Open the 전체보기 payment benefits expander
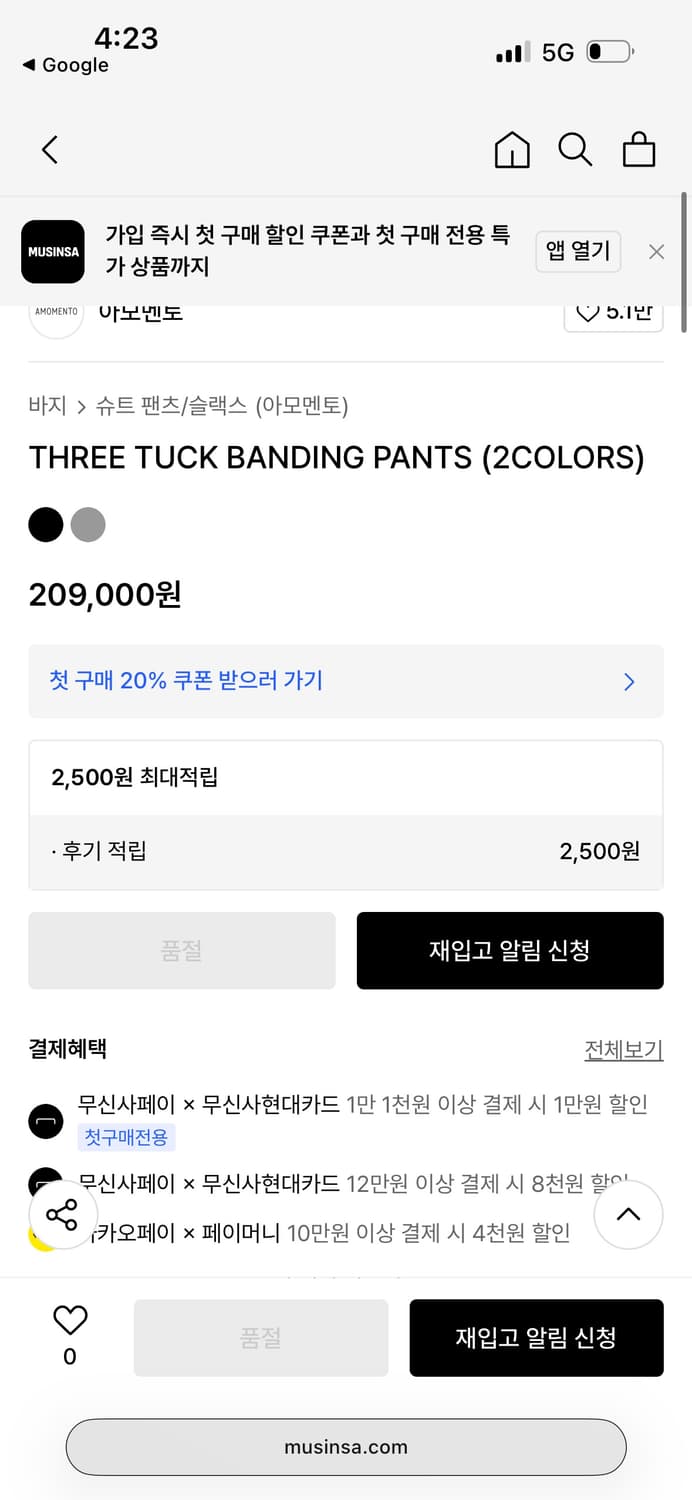Screen dimensions: 692x1500 624,1048
